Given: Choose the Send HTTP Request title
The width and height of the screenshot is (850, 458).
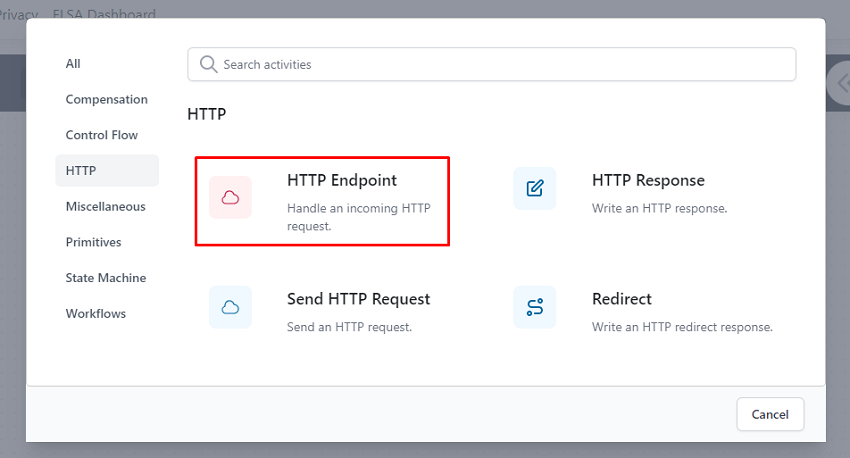Looking at the screenshot, I should click(x=358, y=299).
